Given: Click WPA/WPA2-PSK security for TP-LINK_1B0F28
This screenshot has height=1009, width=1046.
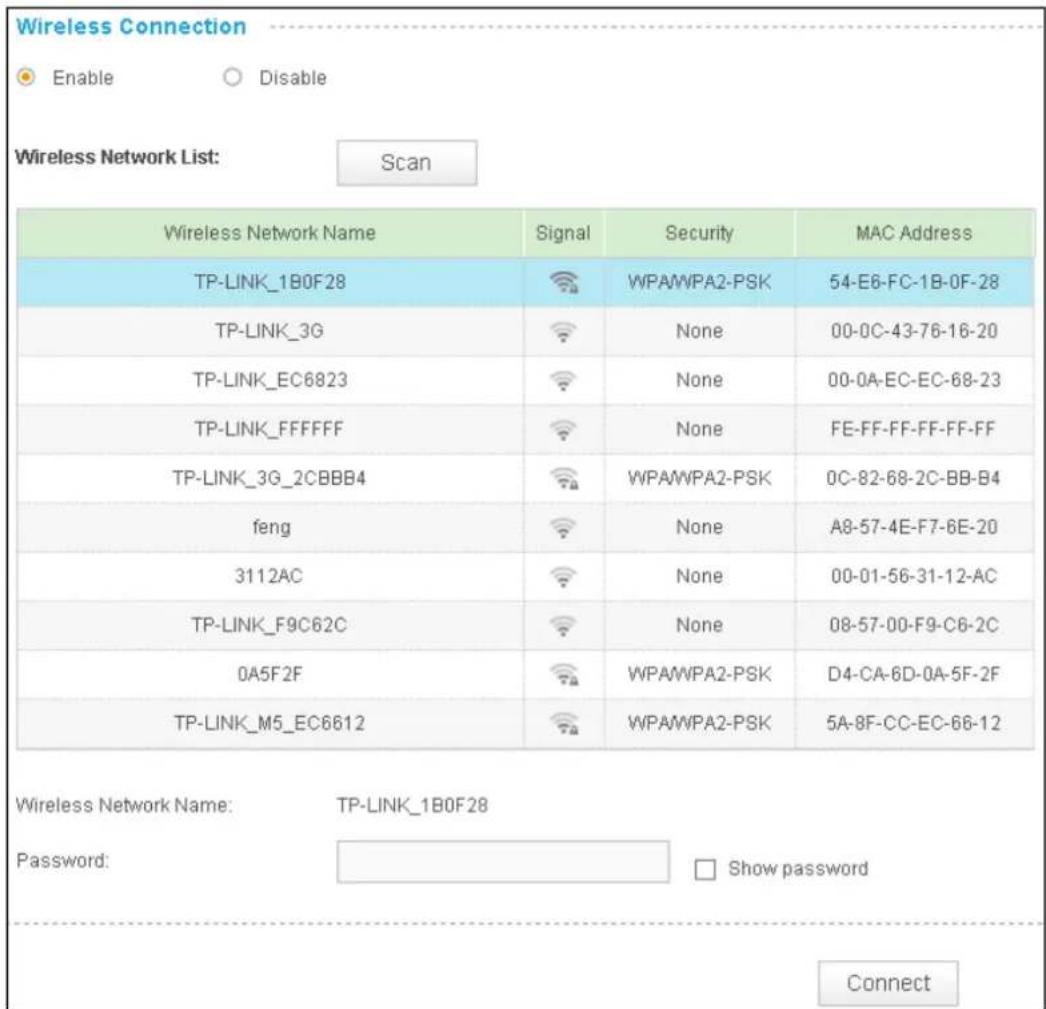Looking at the screenshot, I should 699,282.
